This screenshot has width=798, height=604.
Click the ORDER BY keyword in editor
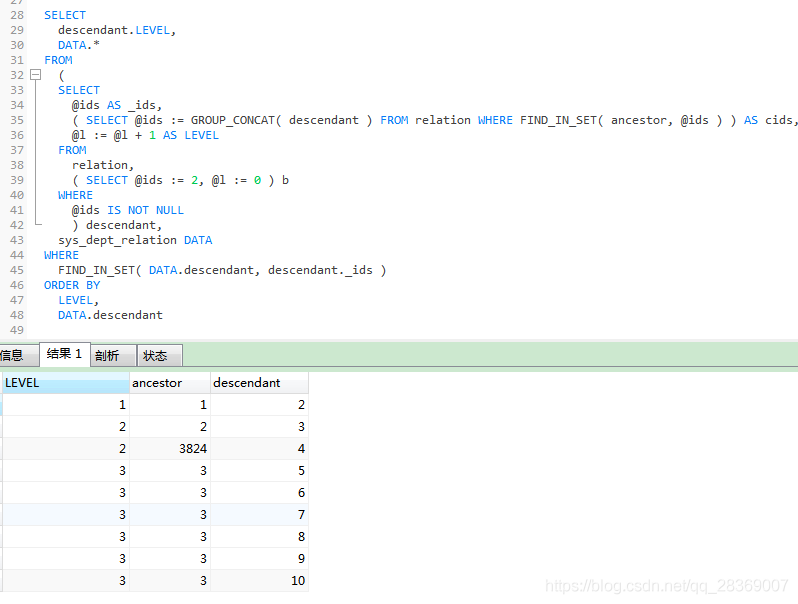pos(72,285)
